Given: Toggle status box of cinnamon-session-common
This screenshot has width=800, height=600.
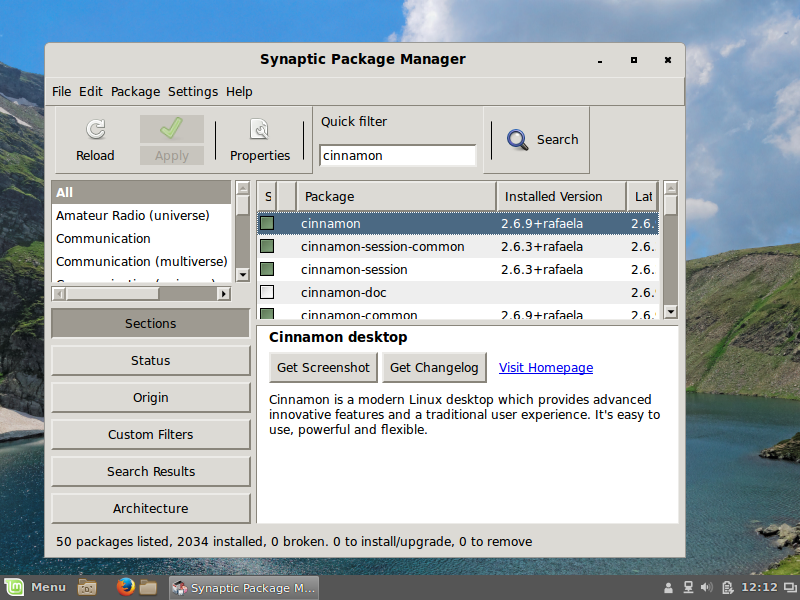Looking at the screenshot, I should click(x=267, y=246).
